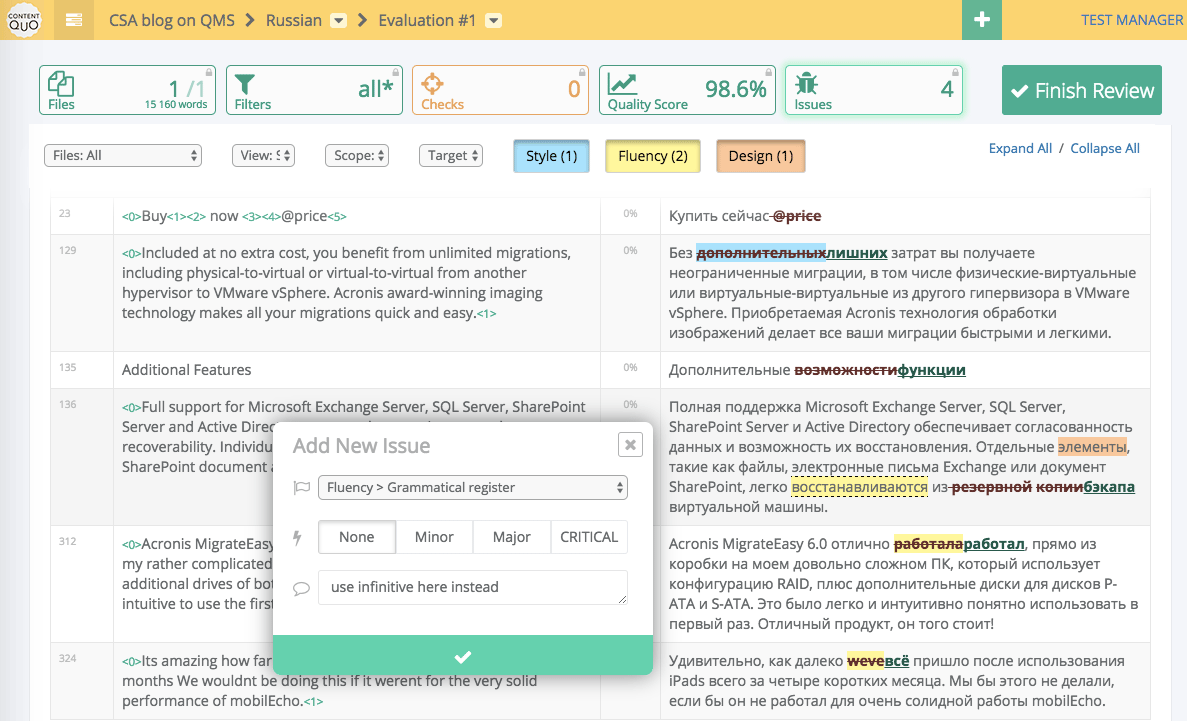Click the ContentQuo logo icon

(24, 20)
